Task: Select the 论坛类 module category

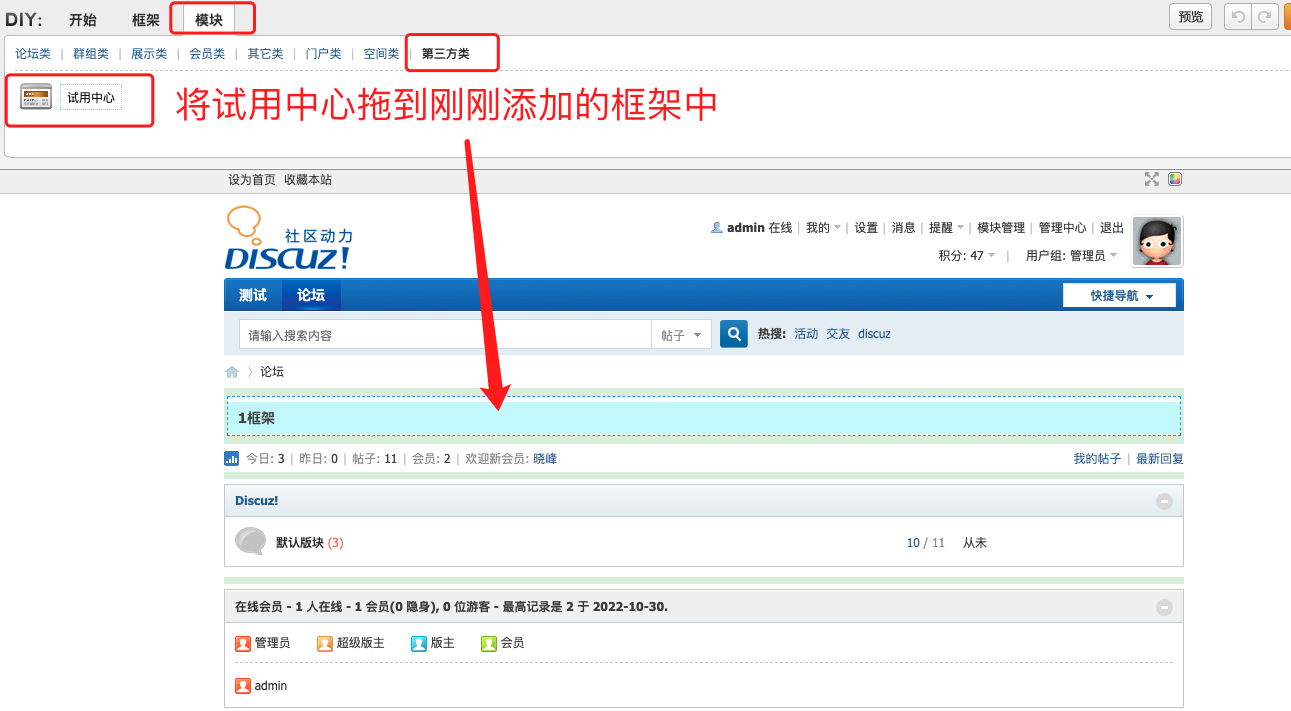Action: click(33, 54)
